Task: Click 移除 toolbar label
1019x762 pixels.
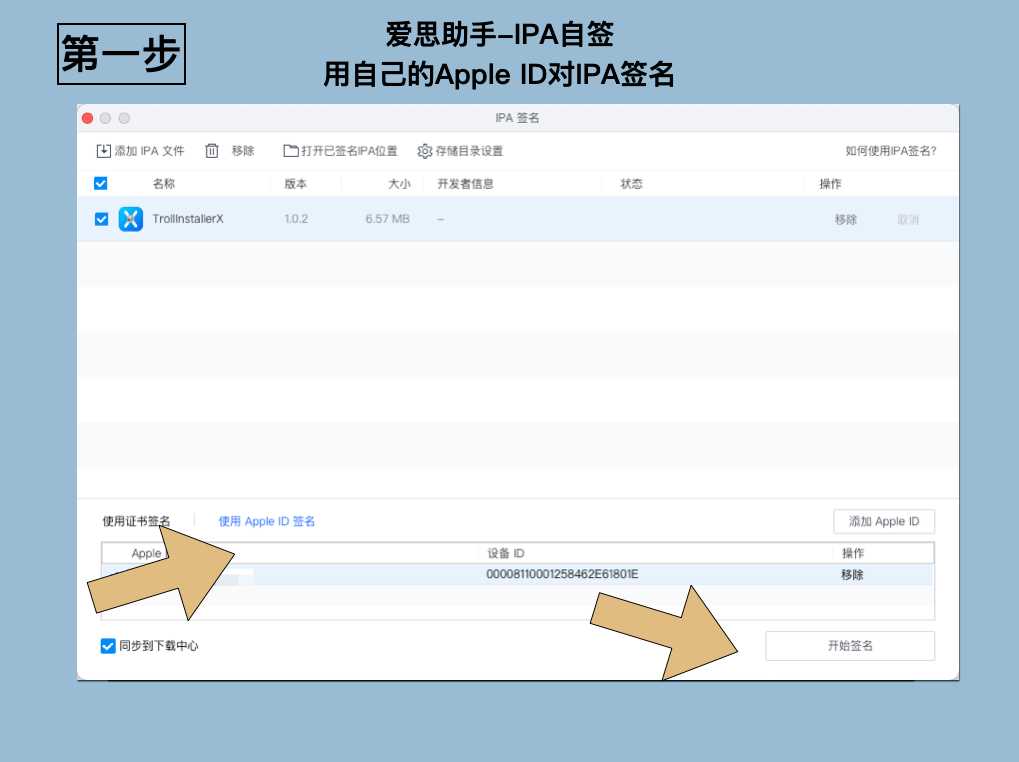Action: coord(243,151)
